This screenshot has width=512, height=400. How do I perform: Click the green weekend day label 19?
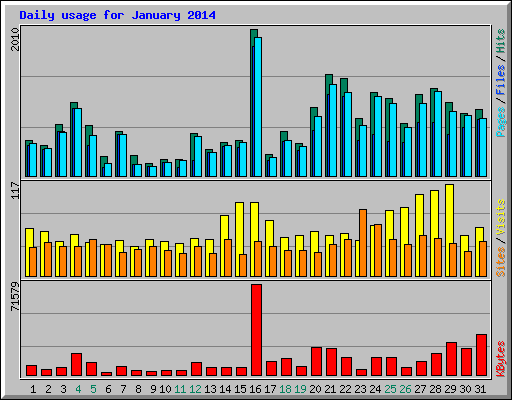[300, 389]
